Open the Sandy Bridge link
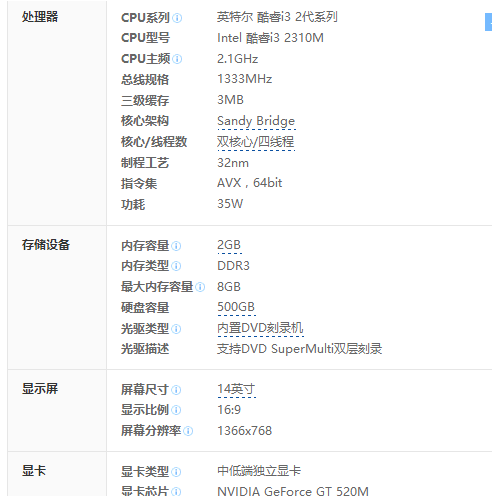492x496 pixels. [x=256, y=121]
